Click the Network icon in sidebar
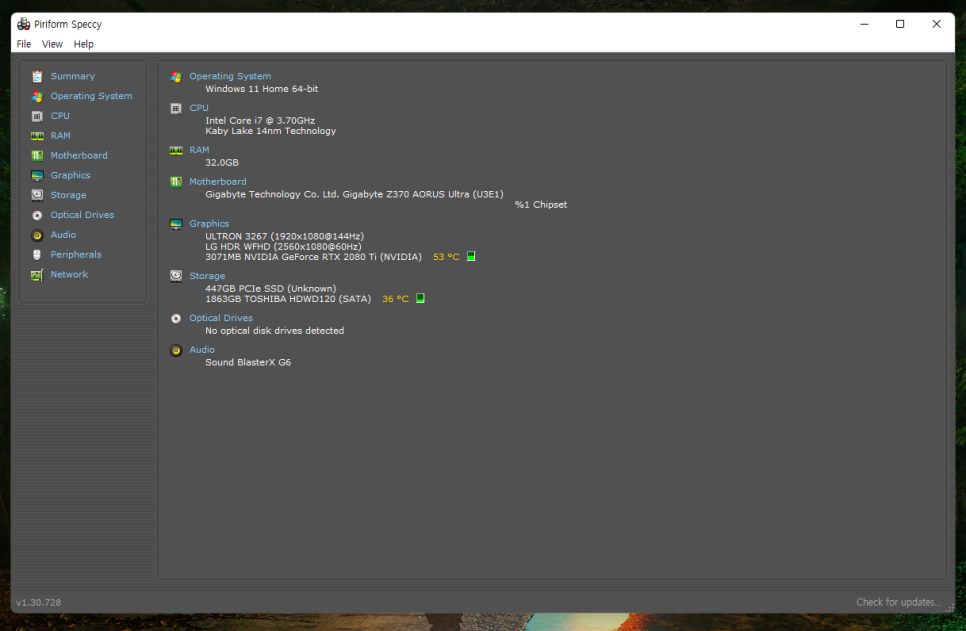 click(37, 275)
